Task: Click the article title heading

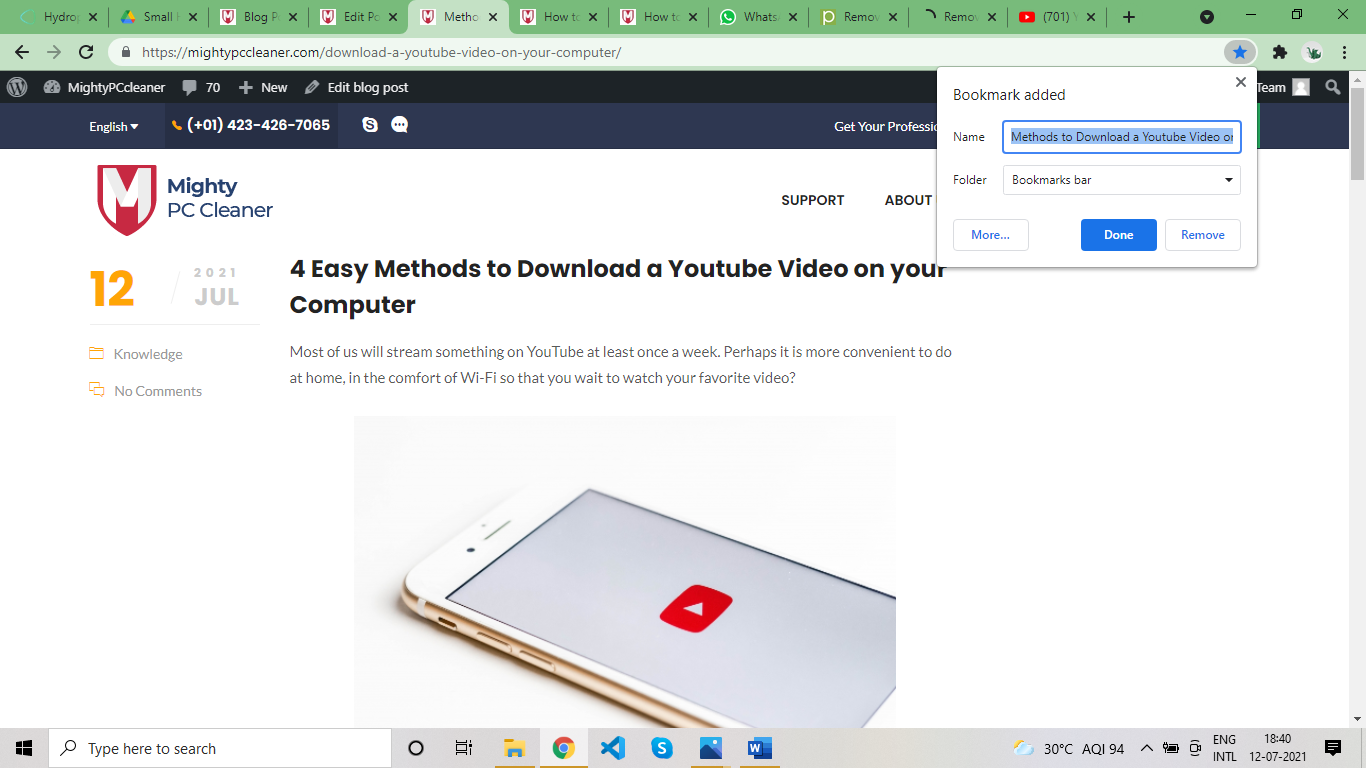Action: (618, 286)
